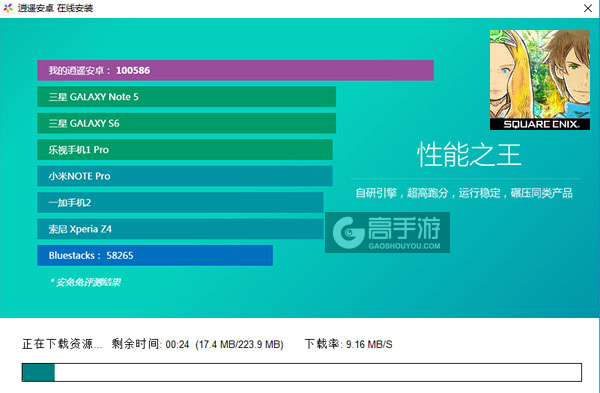This screenshot has height=393, width=600.
Task: Click the 下载率 9.16 MB/S readout
Action: click(x=349, y=344)
